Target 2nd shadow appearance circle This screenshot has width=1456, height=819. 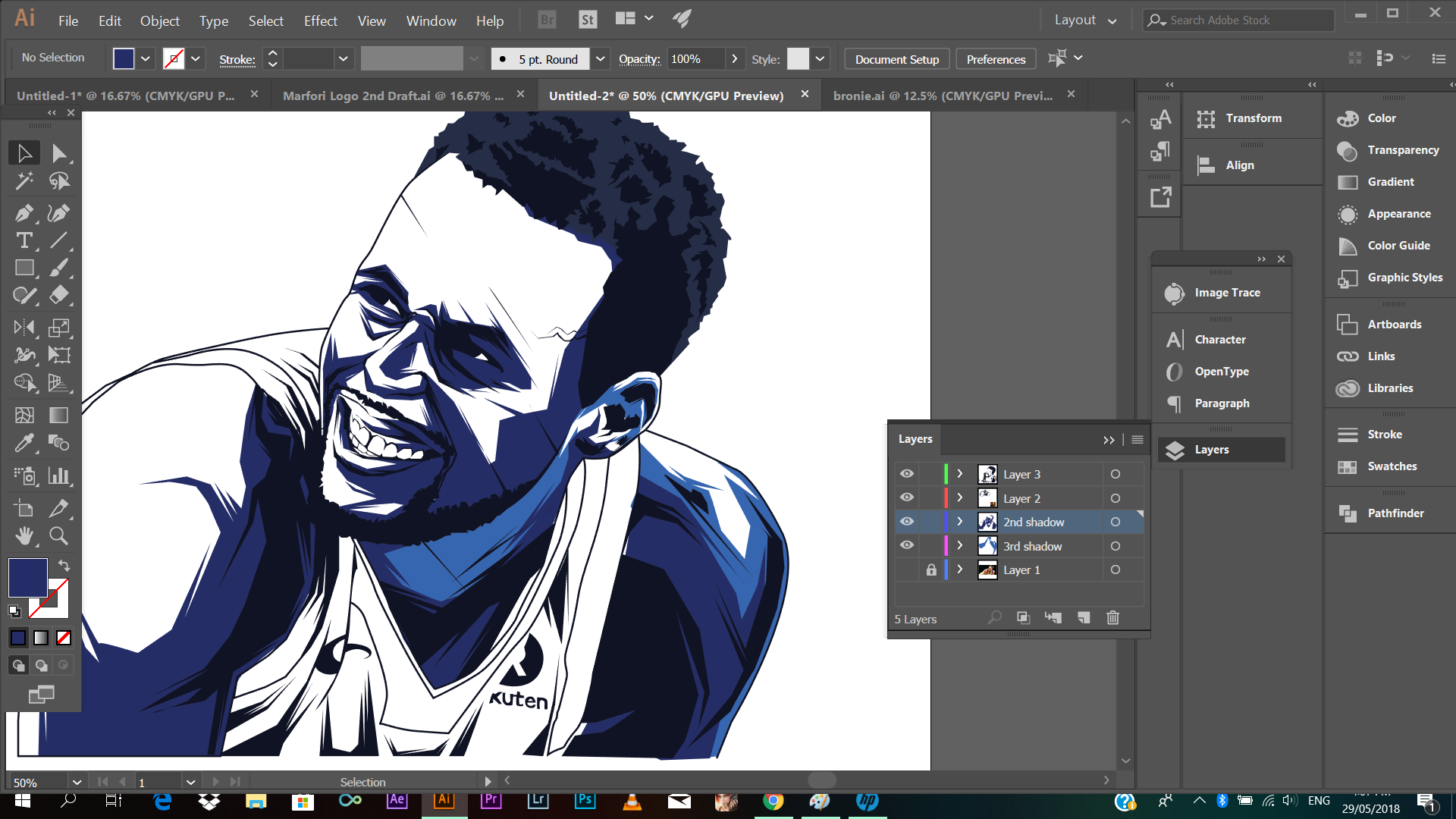pos(1116,522)
